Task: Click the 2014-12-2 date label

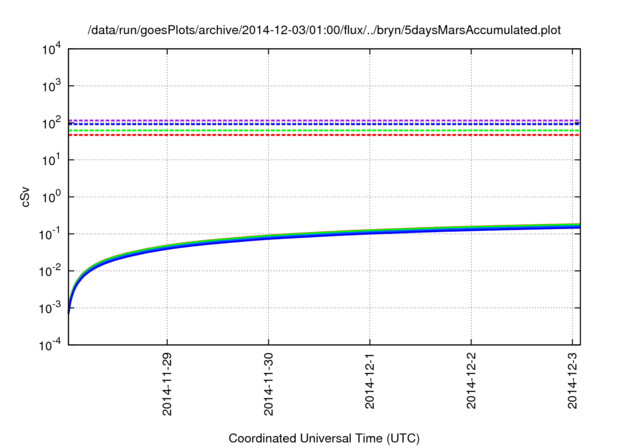Action: point(471,381)
